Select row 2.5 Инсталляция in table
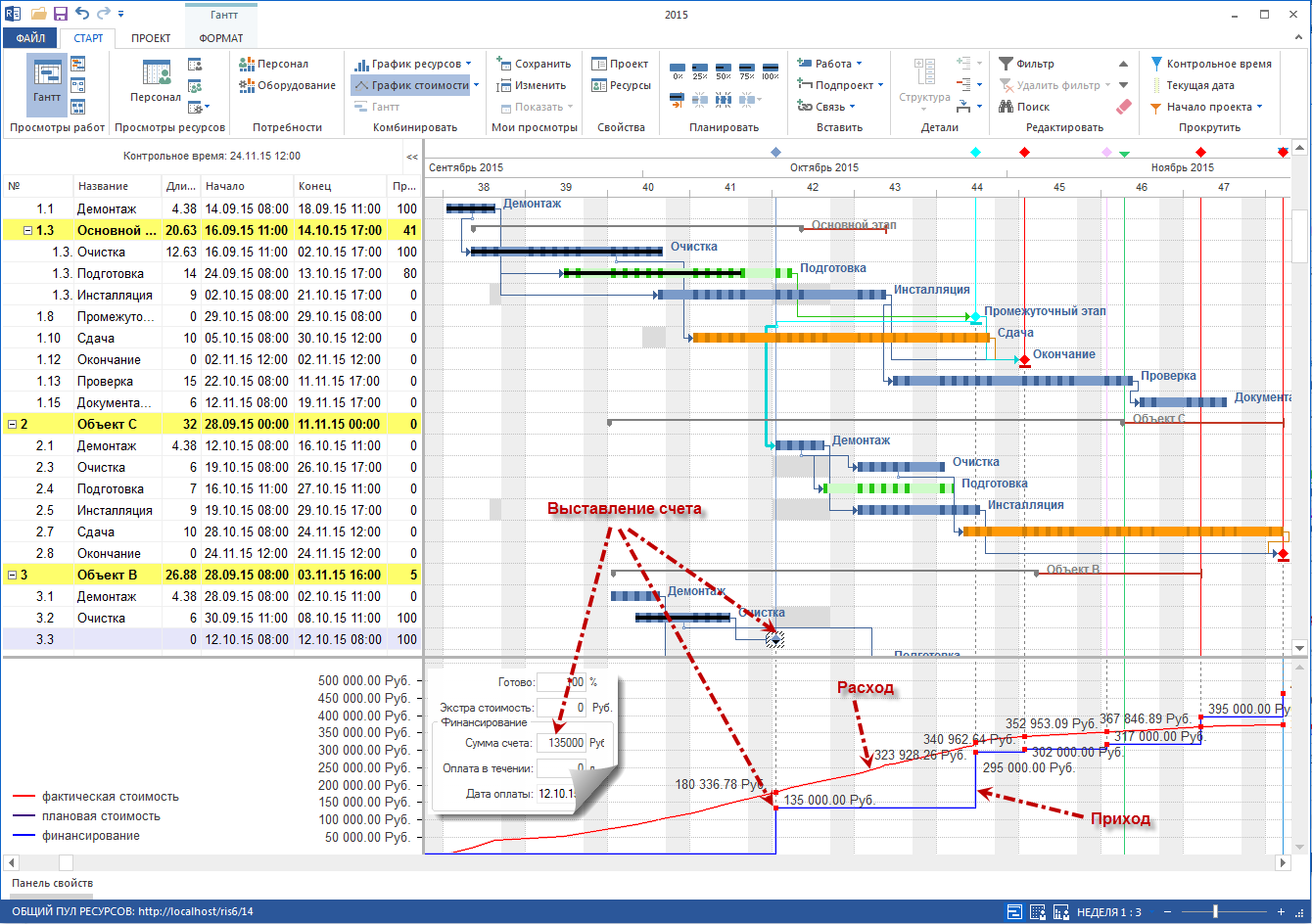 click(211, 510)
